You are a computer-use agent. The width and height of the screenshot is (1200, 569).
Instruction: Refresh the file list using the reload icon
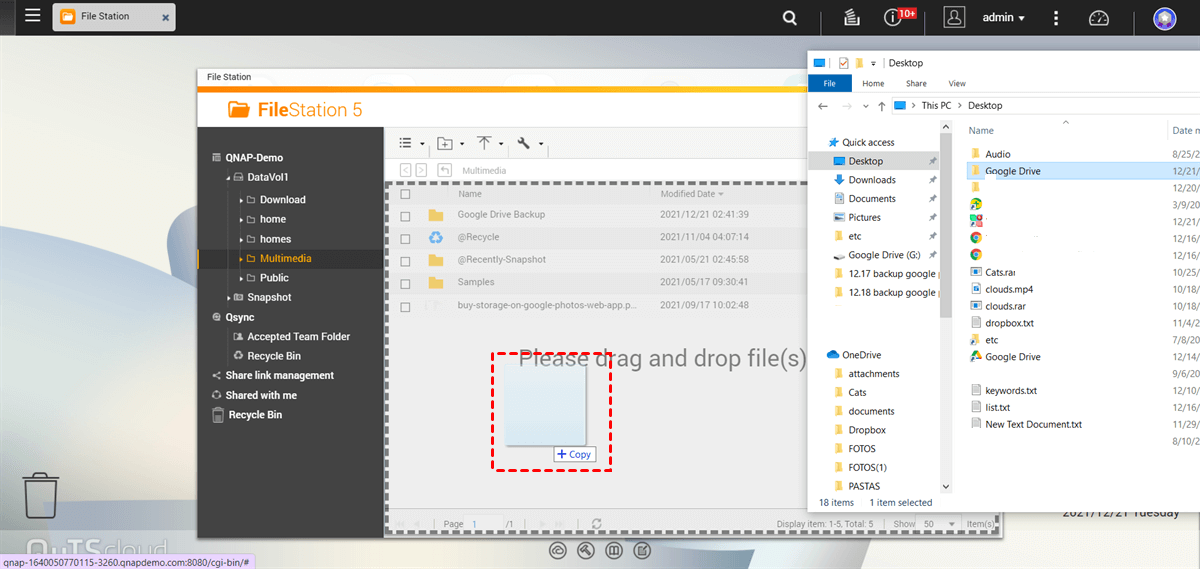[597, 523]
